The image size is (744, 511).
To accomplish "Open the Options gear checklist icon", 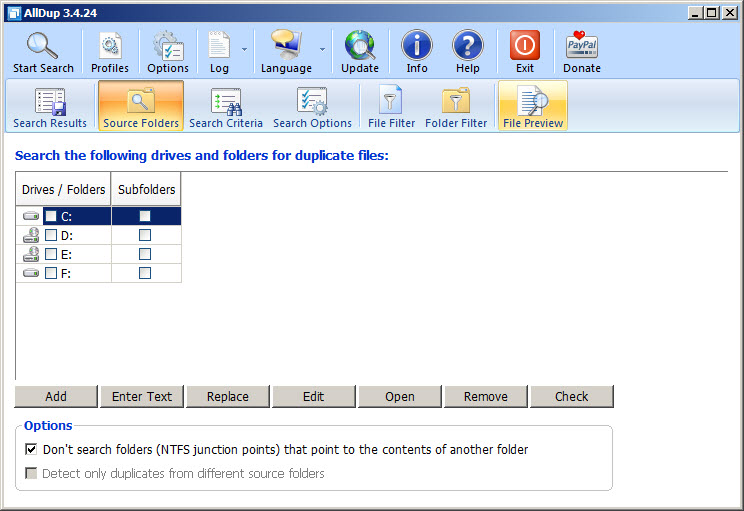I will (x=168, y=46).
